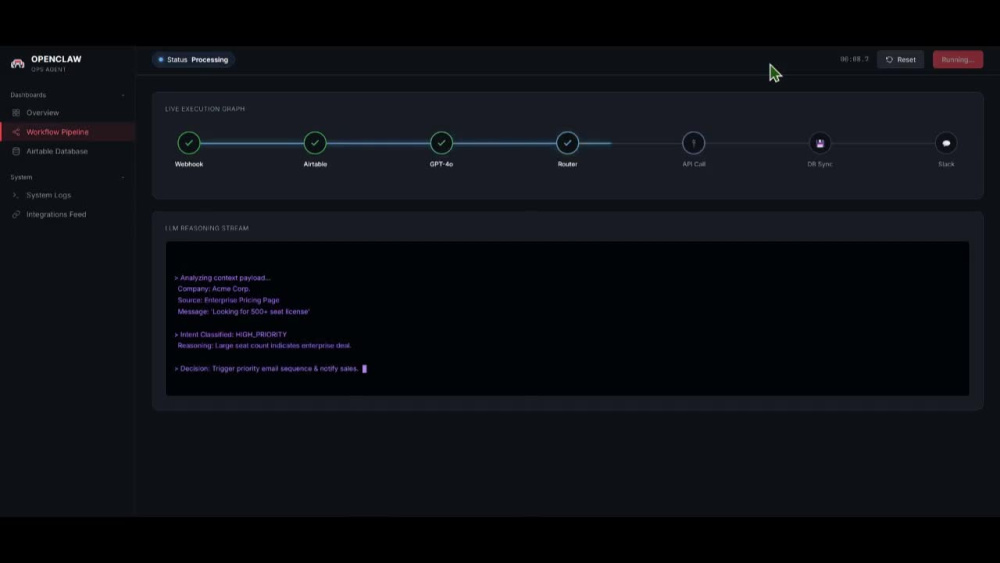The height and width of the screenshot is (563, 1000).
Task: Click the 'Company: Acme Corp.' line
Action: point(214,289)
